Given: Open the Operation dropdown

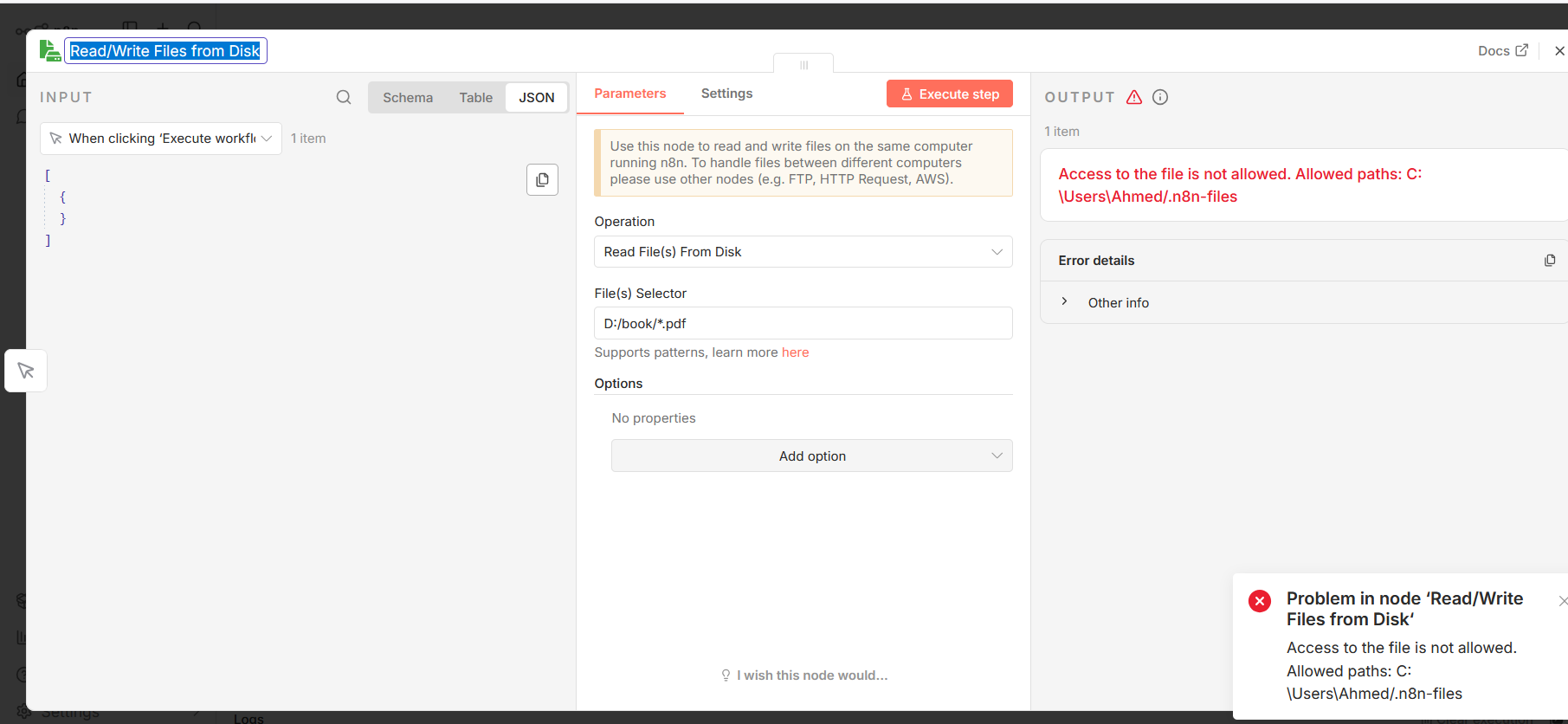Looking at the screenshot, I should 803,252.
